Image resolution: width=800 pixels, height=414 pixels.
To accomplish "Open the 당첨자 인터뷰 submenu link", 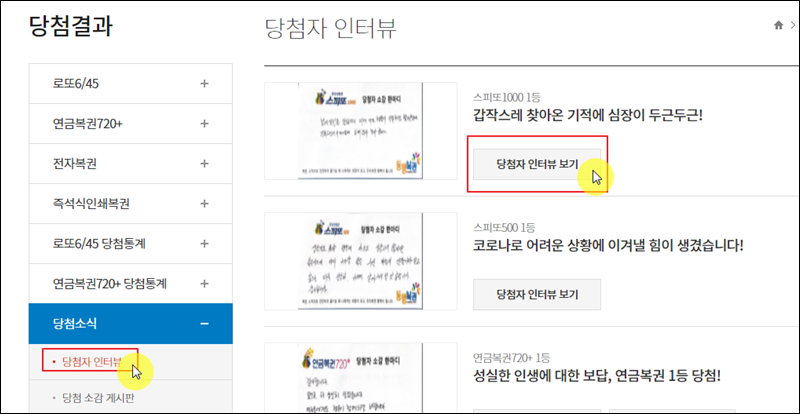I will coord(91,362).
